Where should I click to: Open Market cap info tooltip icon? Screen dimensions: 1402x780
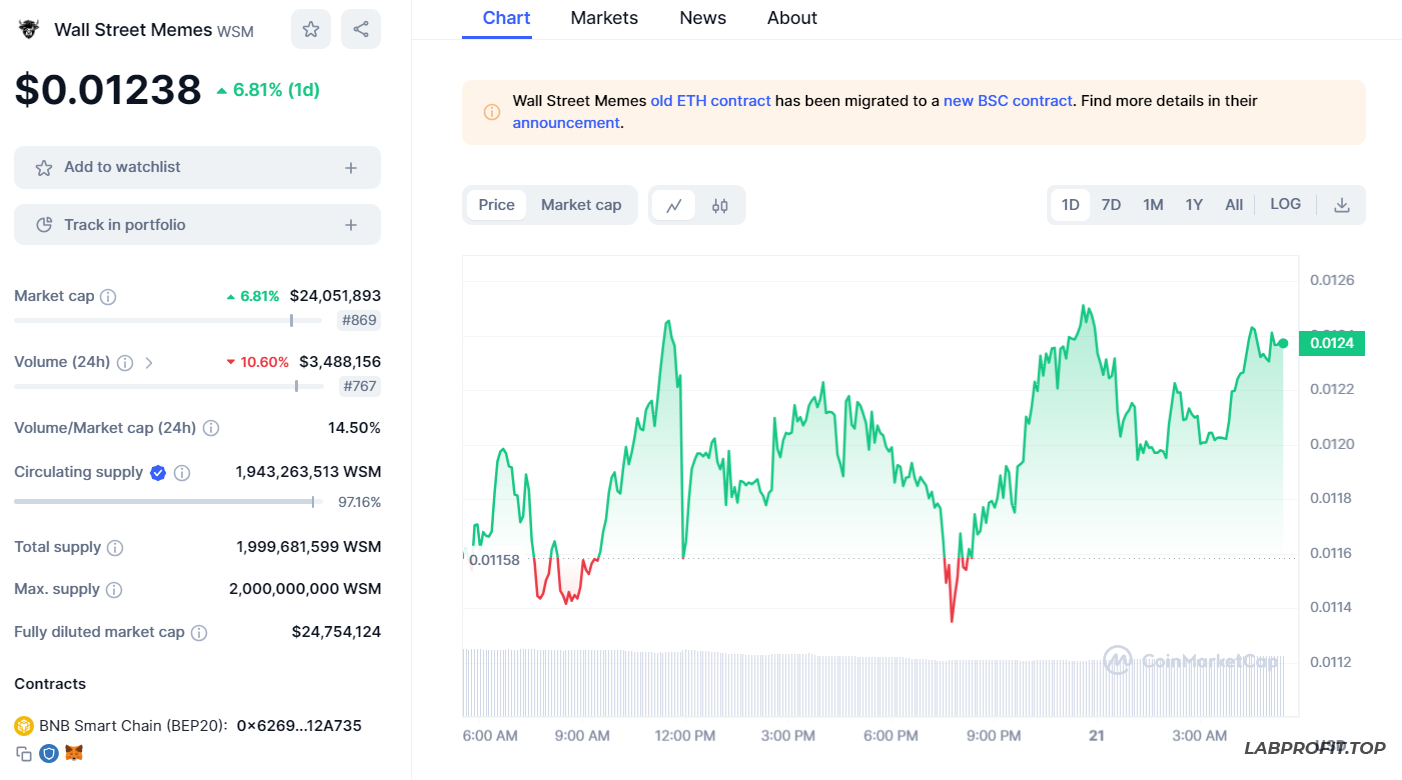click(x=108, y=297)
